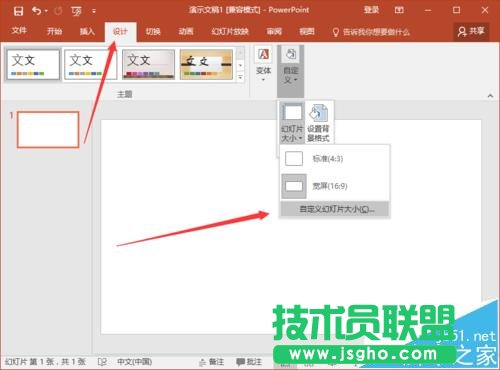Image resolution: width=500 pixels, height=370 pixels.
Task: Open the 文件 menu tab
Action: point(19,31)
